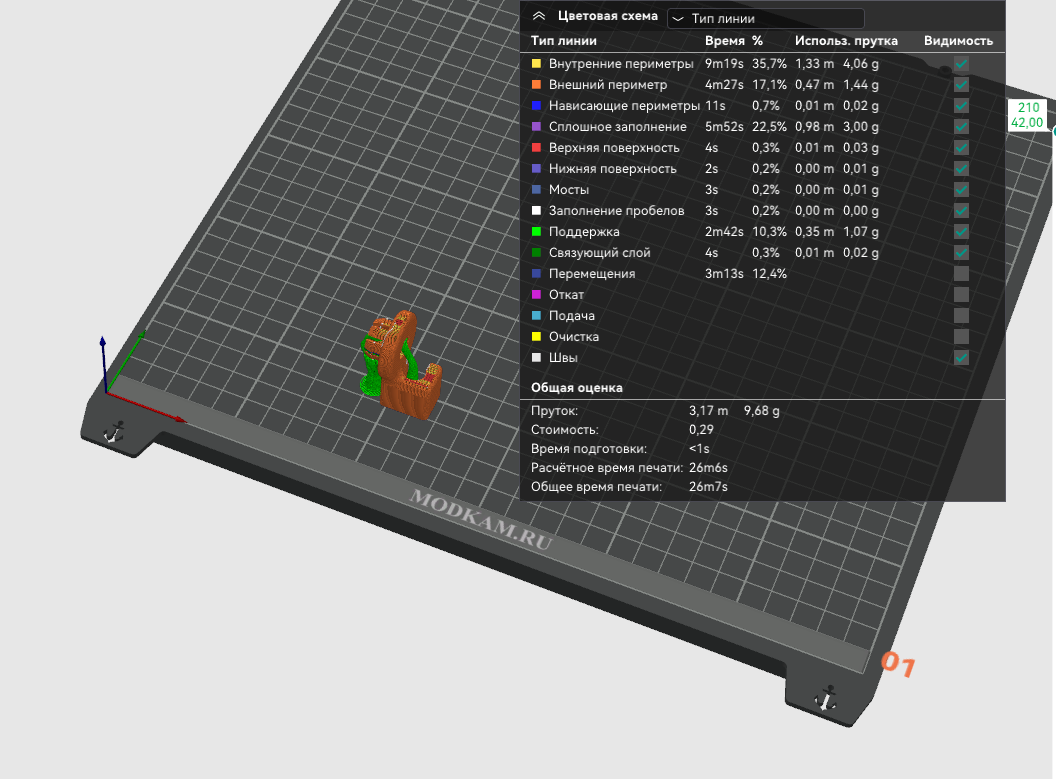The width and height of the screenshot is (1056, 779).
Task: Click the "Видимость" column header
Action: coord(958,41)
